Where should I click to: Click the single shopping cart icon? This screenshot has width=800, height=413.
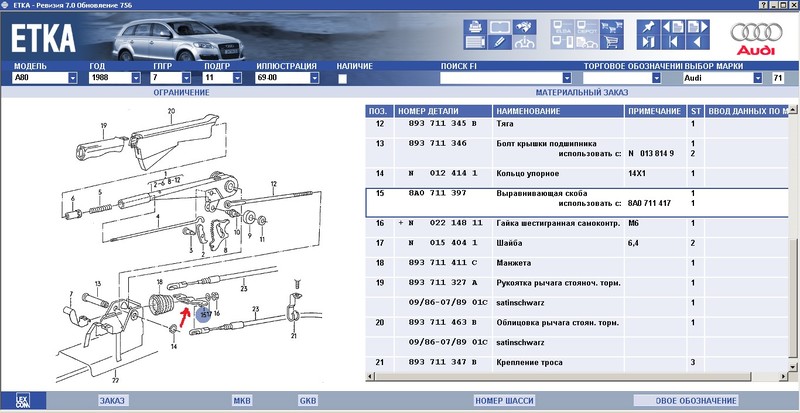point(612,42)
